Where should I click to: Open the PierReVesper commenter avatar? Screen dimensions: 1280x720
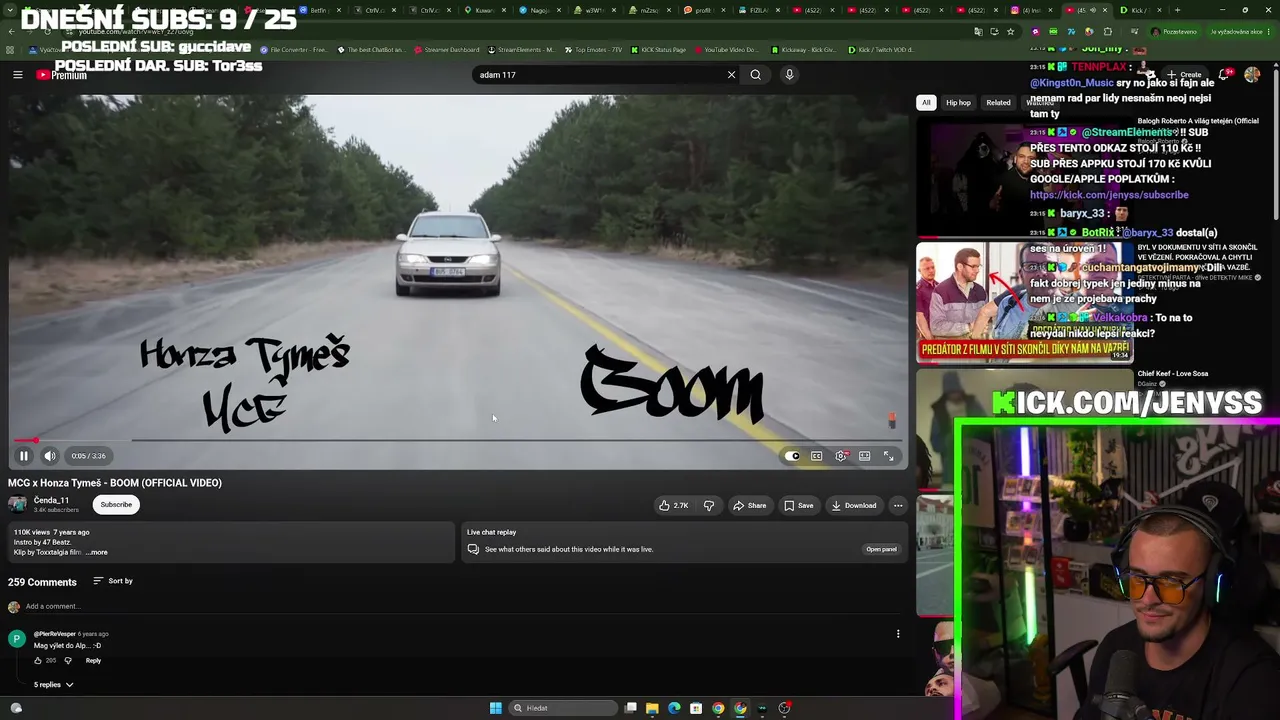(16, 639)
